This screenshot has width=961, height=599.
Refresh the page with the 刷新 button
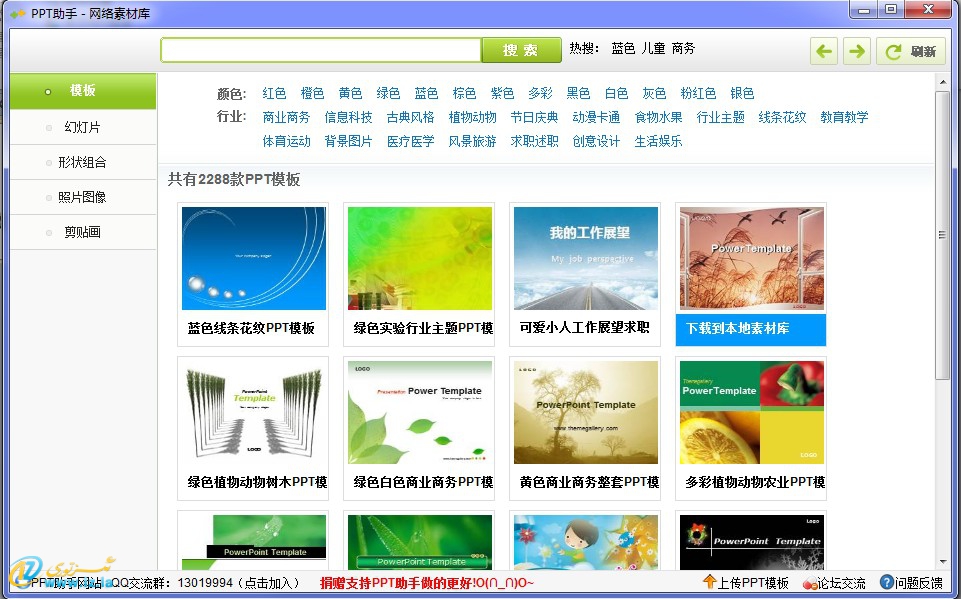pos(911,51)
